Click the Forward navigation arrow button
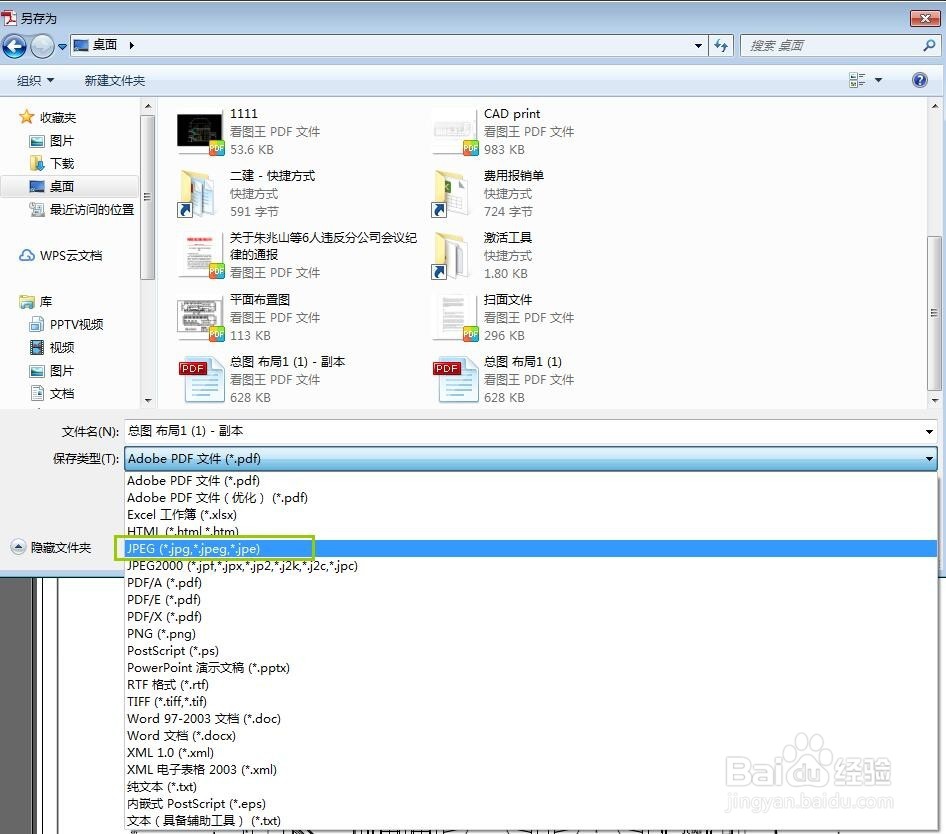The height and width of the screenshot is (834, 946). click(42, 46)
